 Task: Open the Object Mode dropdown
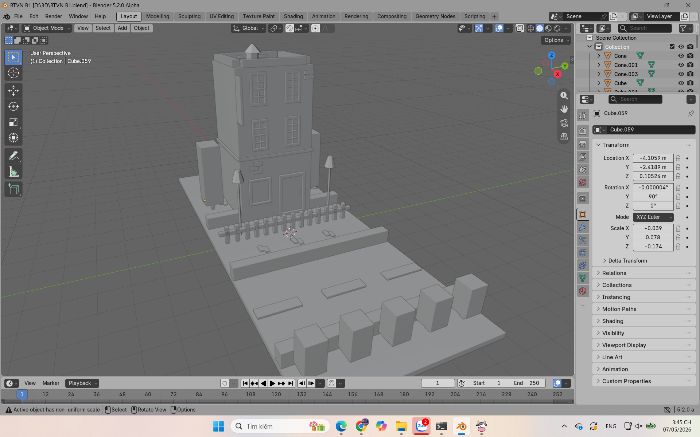[47, 28]
